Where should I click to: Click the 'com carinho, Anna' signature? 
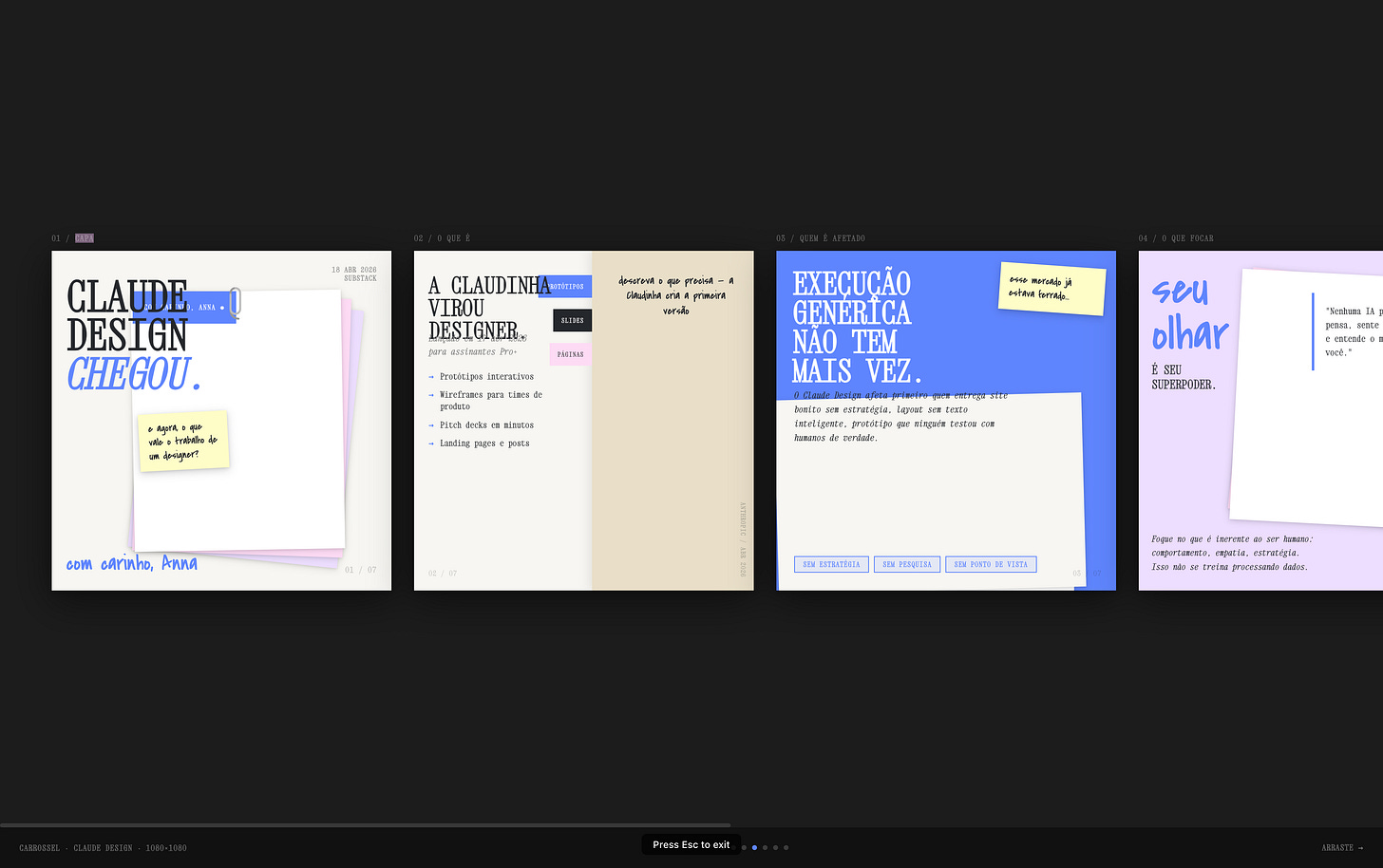coord(132,564)
